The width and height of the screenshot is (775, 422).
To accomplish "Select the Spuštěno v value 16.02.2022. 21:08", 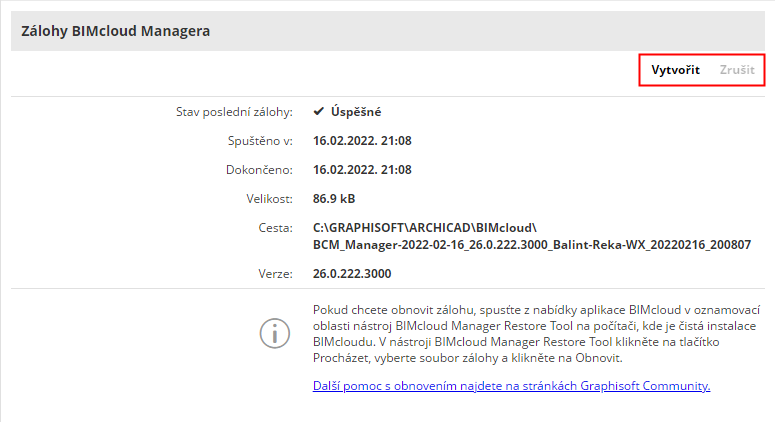I will pos(362,141).
